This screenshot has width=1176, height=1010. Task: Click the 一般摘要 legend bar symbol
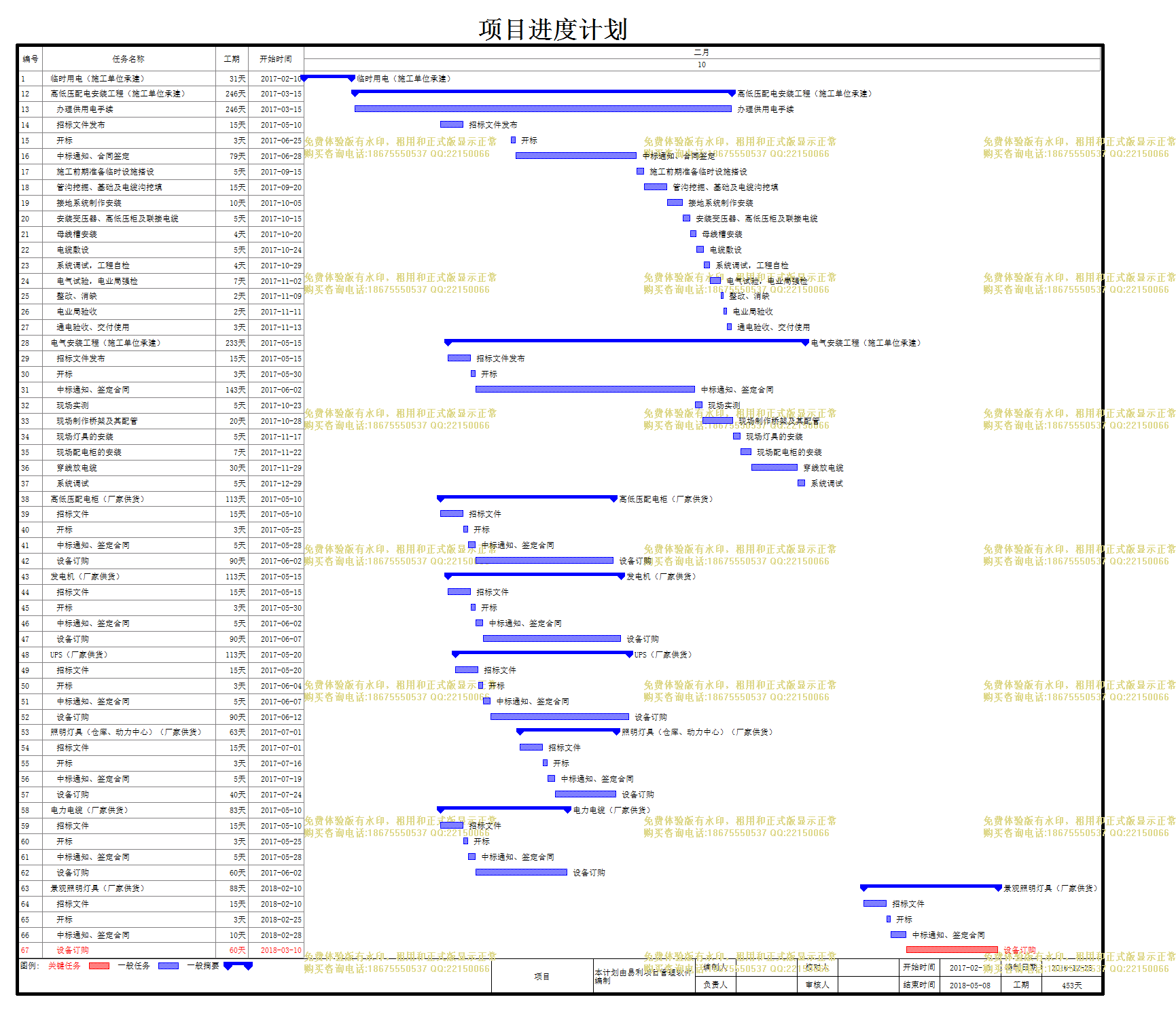238,966
